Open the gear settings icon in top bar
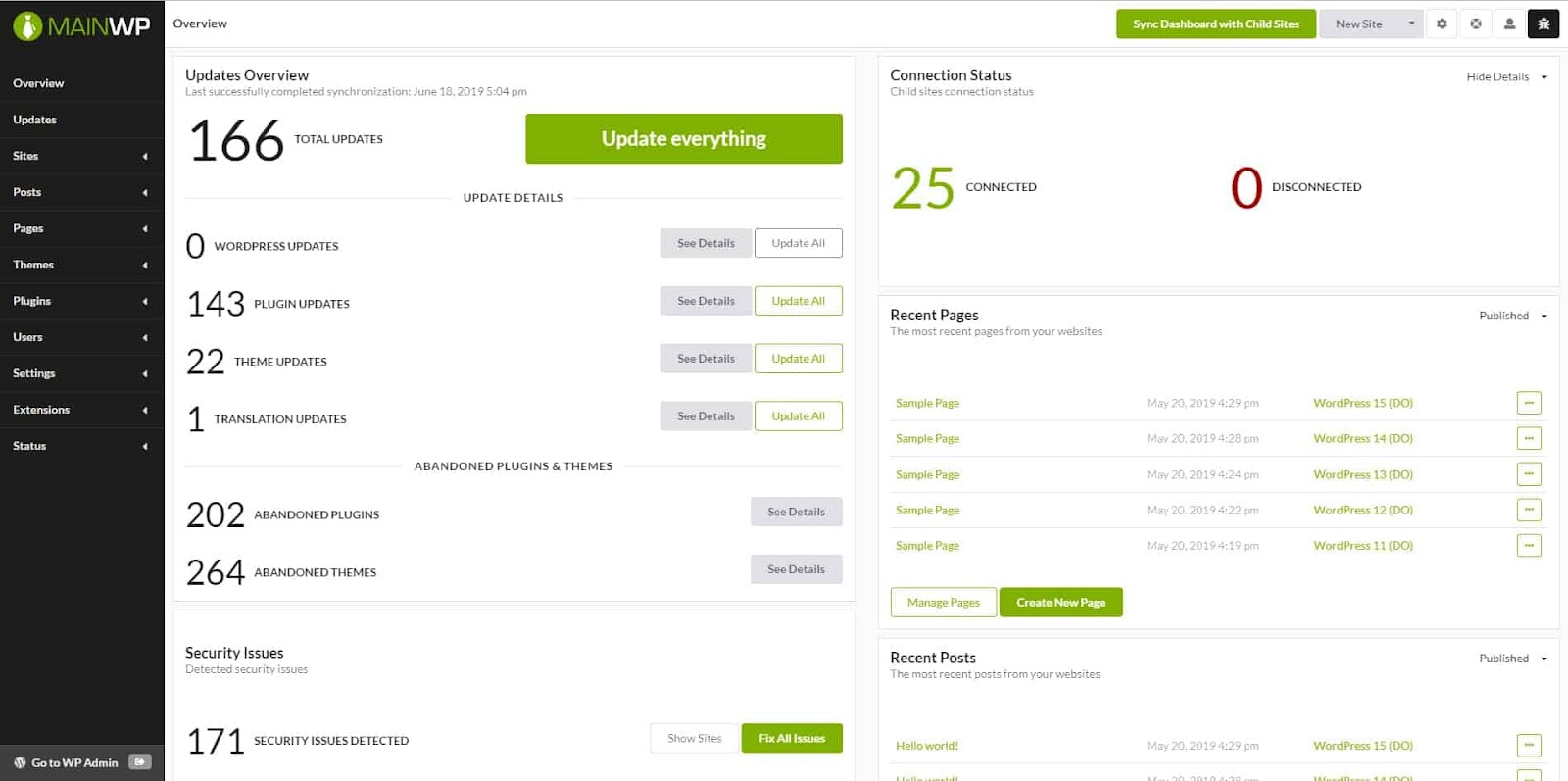 click(1442, 24)
